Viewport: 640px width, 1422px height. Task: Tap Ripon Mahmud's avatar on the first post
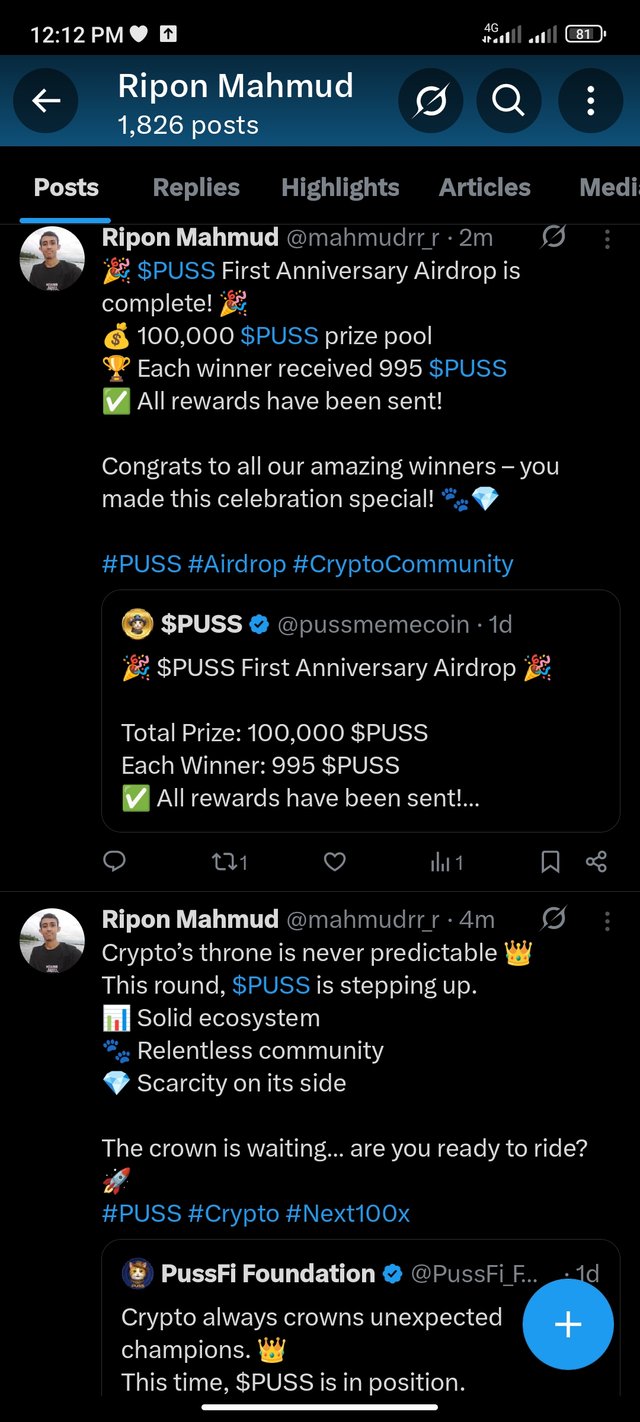tap(52, 259)
